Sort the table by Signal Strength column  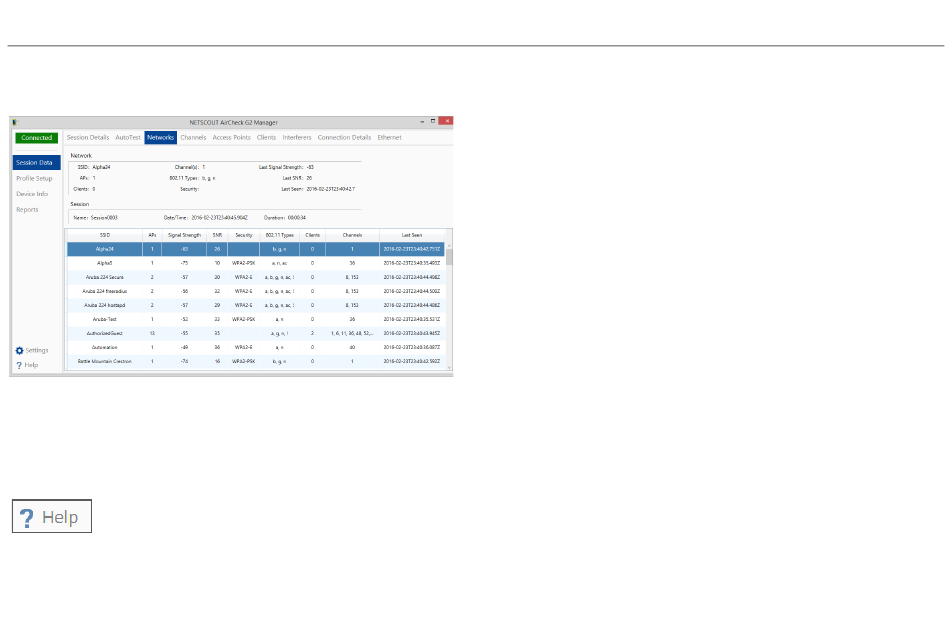click(183, 235)
